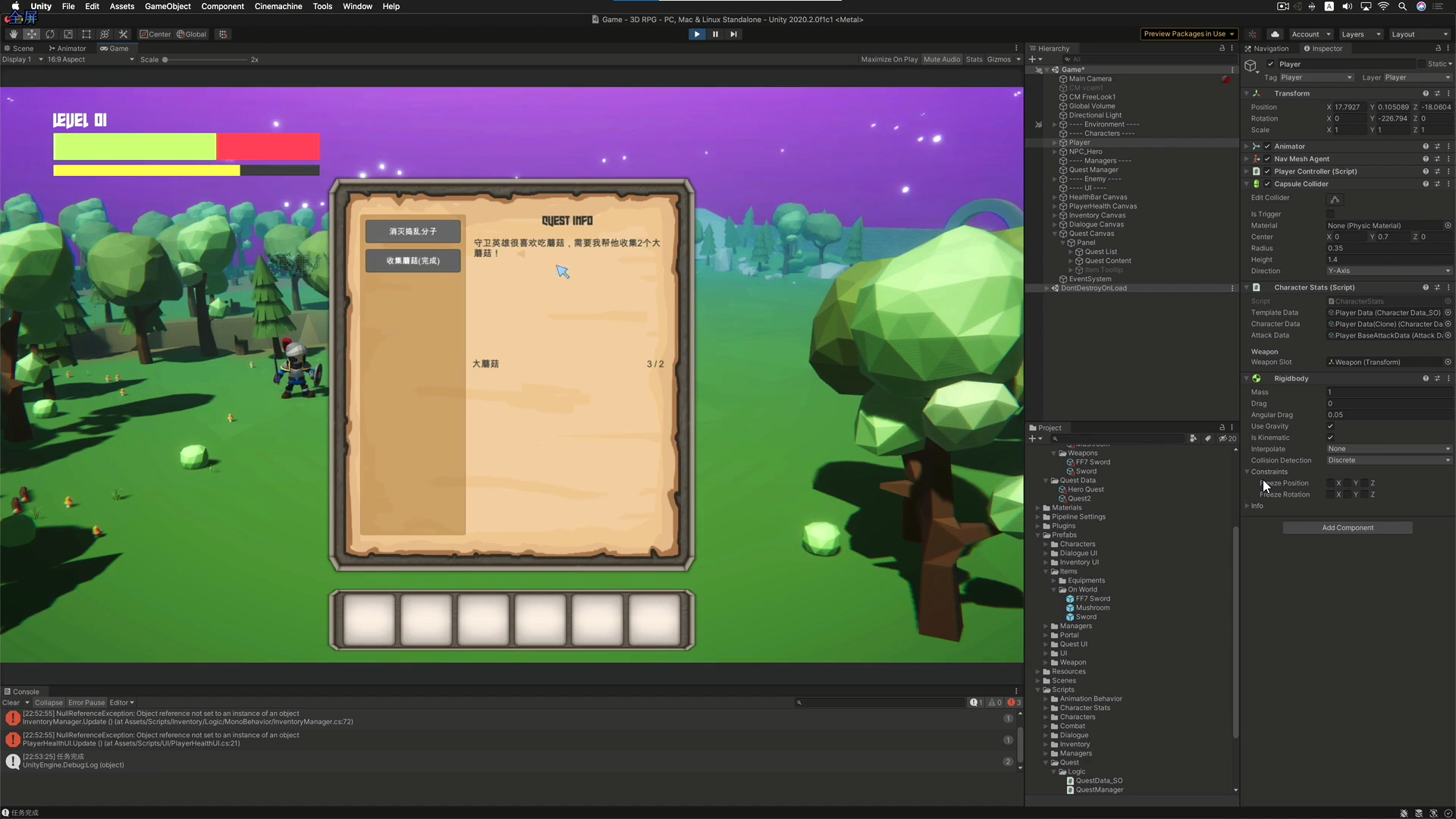Toggle the Is Trigger checkbox
This screenshot has height=819, width=1456.
coord(1330,214)
